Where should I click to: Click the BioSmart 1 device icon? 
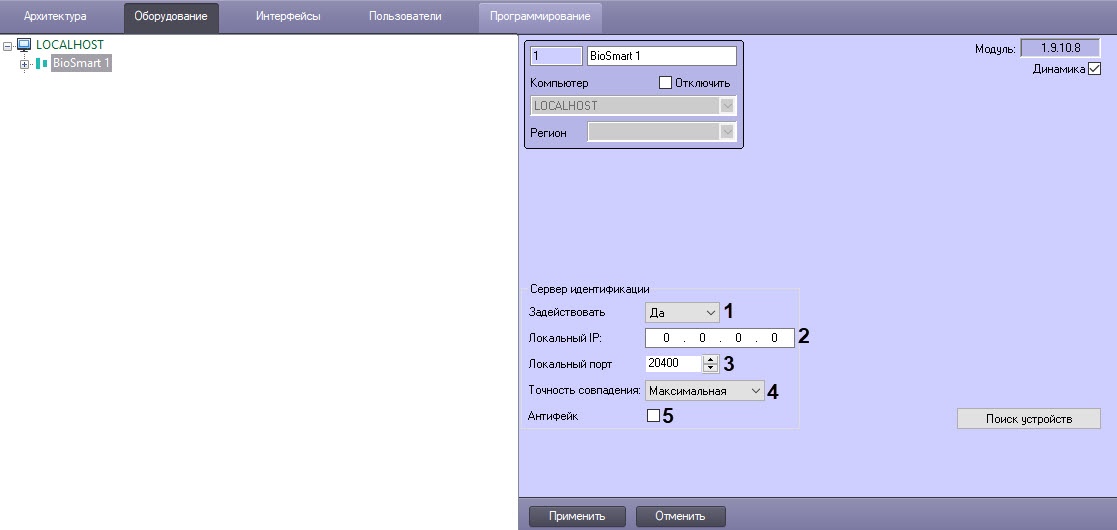click(41, 63)
